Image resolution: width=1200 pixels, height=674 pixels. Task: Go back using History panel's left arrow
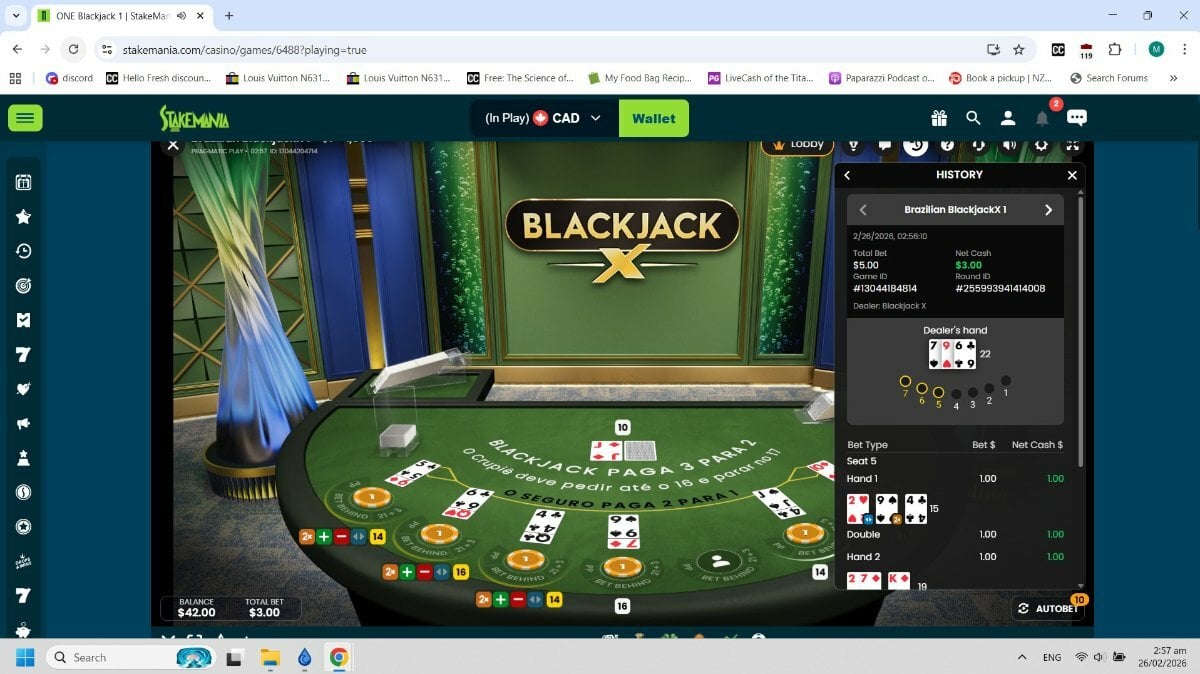(x=847, y=175)
